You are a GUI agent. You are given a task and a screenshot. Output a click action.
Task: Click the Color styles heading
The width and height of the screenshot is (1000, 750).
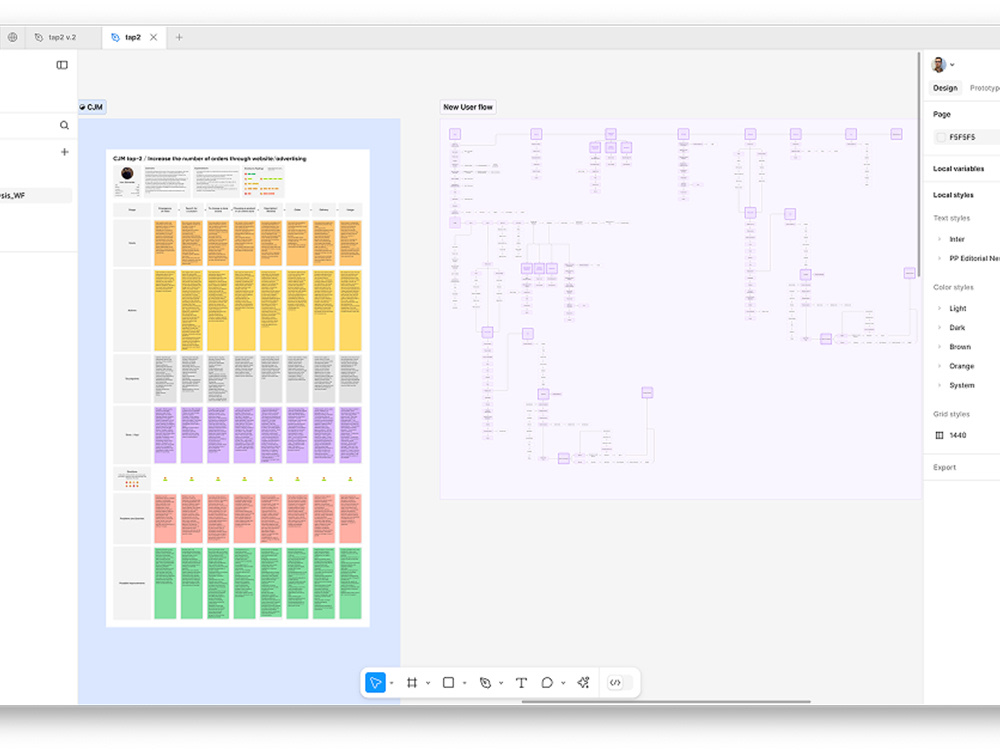953,288
